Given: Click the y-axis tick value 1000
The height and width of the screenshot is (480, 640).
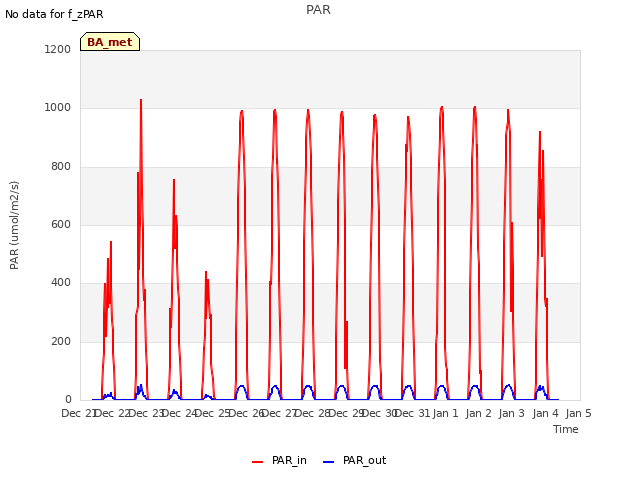Looking at the screenshot, I should tap(58, 108).
